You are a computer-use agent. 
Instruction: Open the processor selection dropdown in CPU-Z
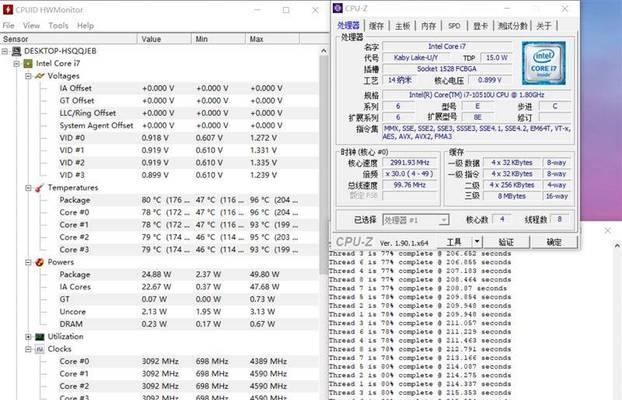(x=444, y=220)
